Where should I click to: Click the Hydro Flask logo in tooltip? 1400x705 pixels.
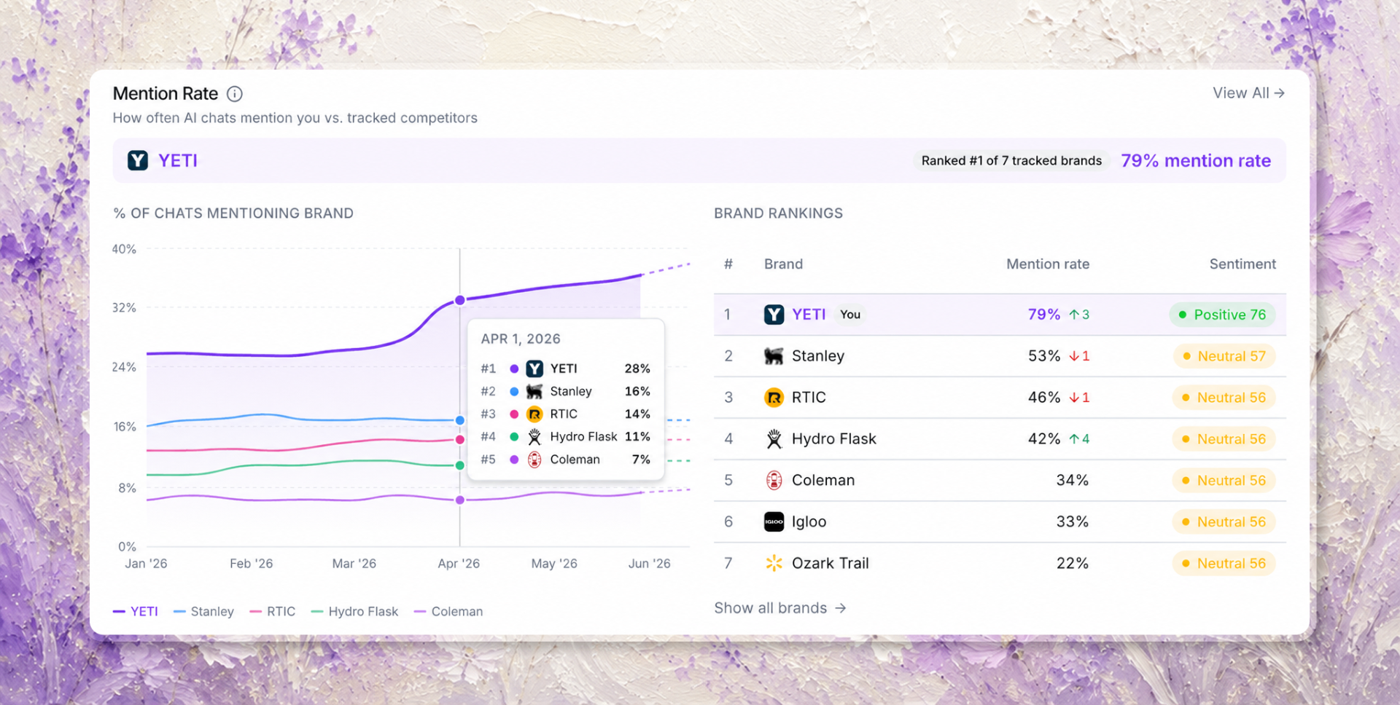pyautogui.click(x=535, y=437)
